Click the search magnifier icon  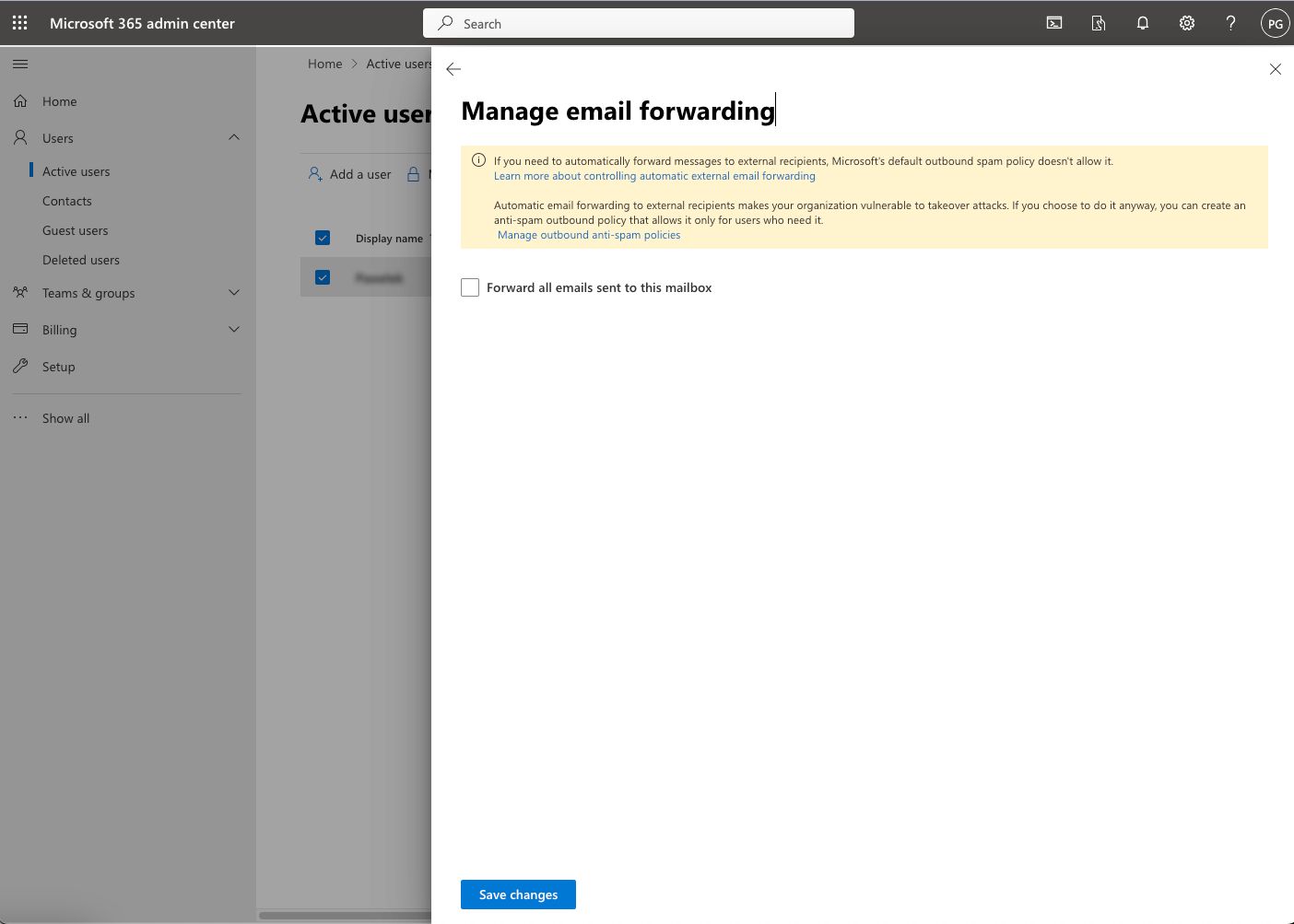(x=445, y=23)
